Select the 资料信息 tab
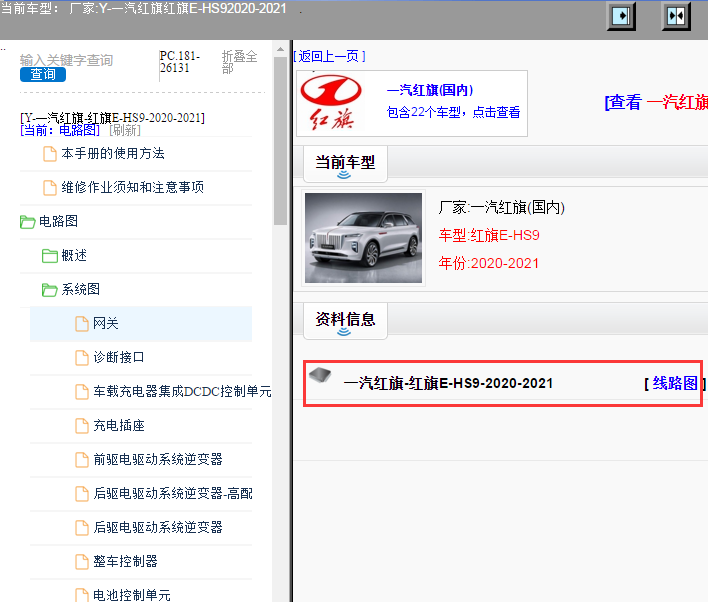The image size is (708, 602). pyautogui.click(x=345, y=321)
